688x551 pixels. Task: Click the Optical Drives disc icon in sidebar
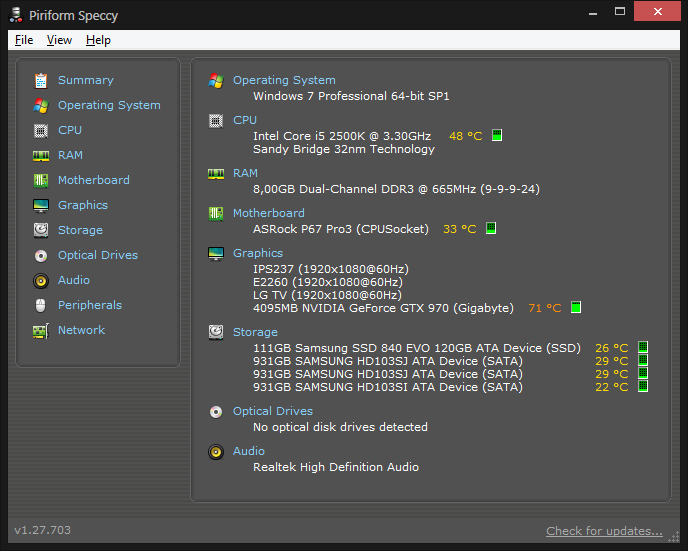pyautogui.click(x=41, y=256)
